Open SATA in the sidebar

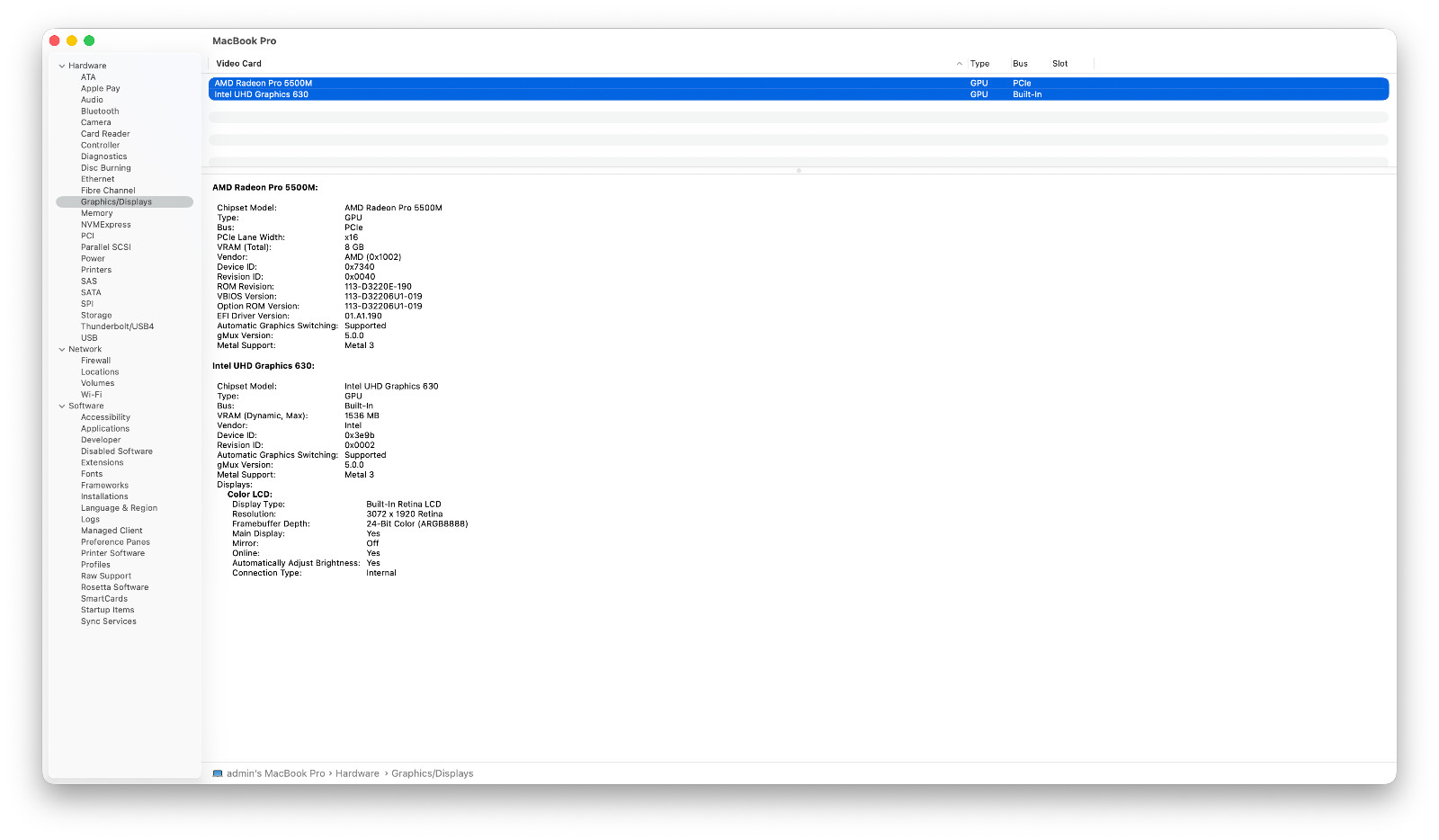(x=91, y=292)
